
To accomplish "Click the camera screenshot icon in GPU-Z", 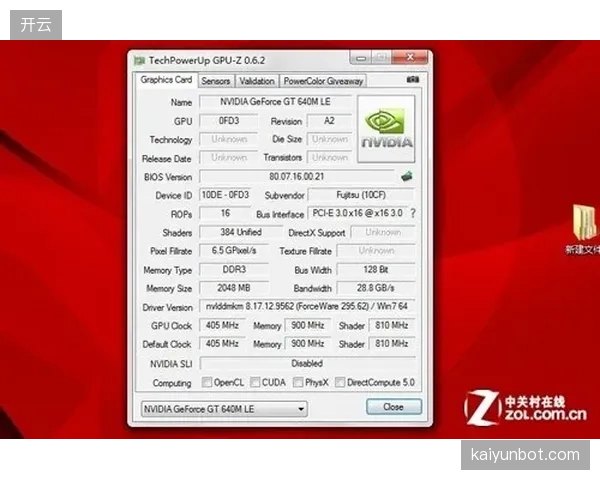I will pos(412,80).
